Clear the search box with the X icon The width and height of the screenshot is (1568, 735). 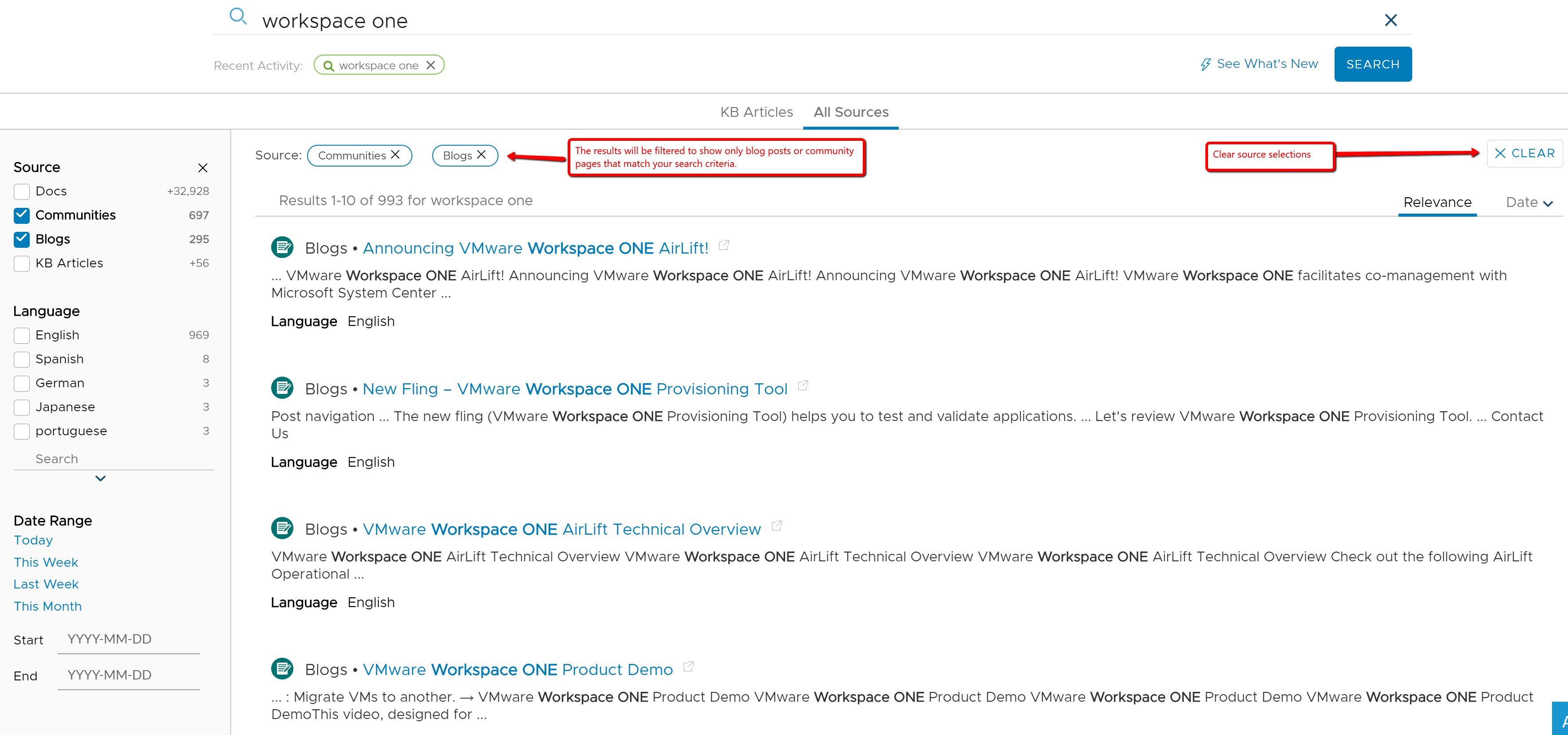[1391, 20]
